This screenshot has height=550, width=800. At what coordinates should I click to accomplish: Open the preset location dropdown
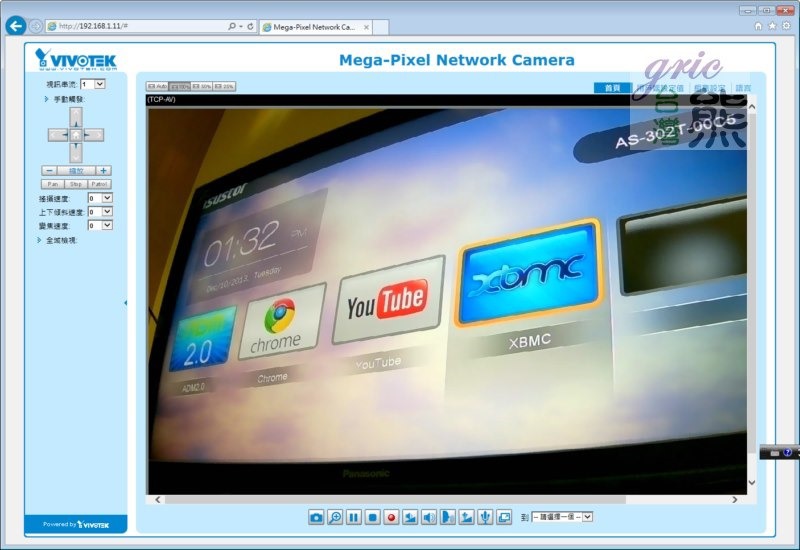tap(562, 517)
